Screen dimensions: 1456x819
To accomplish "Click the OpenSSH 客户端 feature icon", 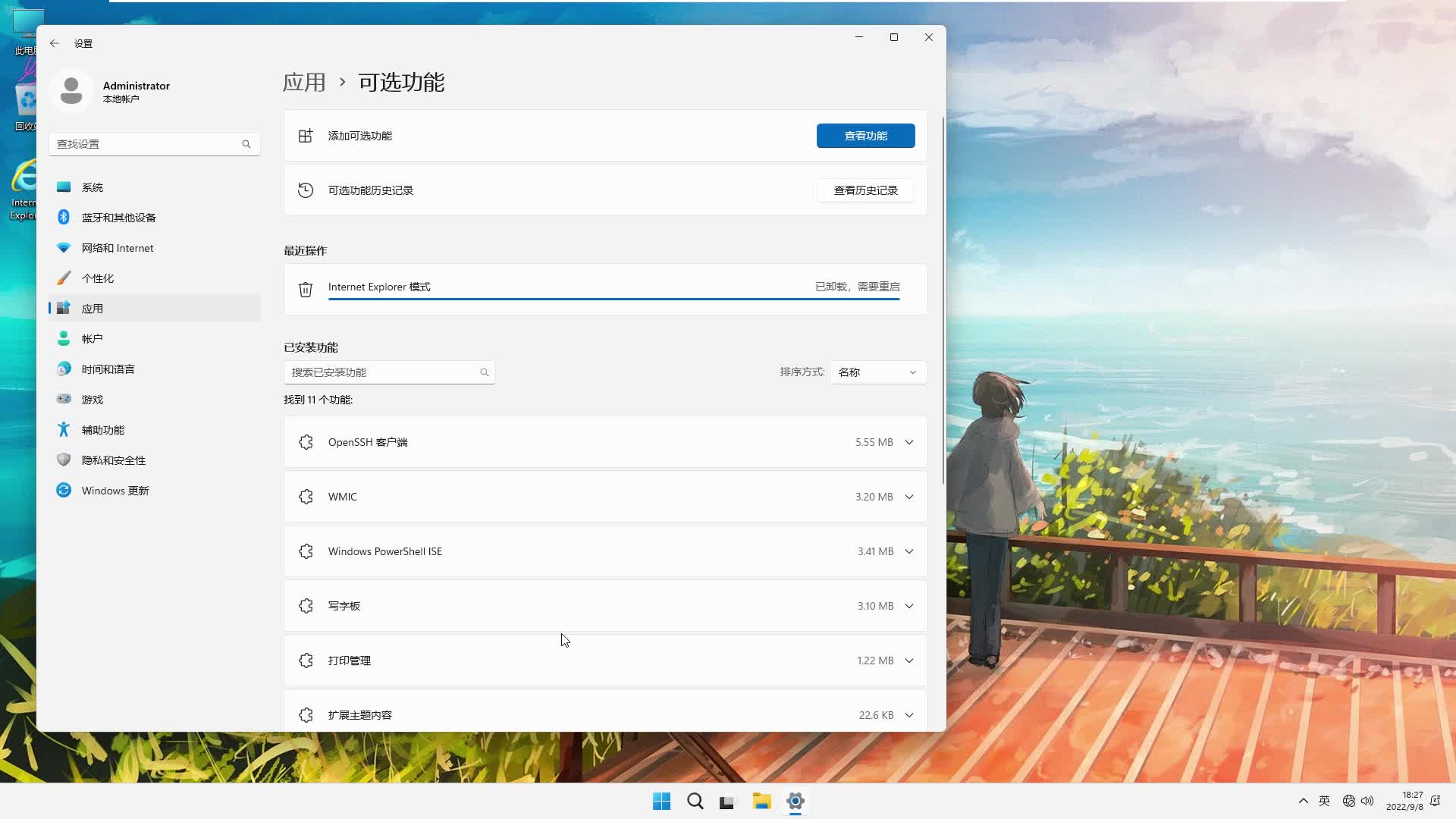I will [x=306, y=442].
